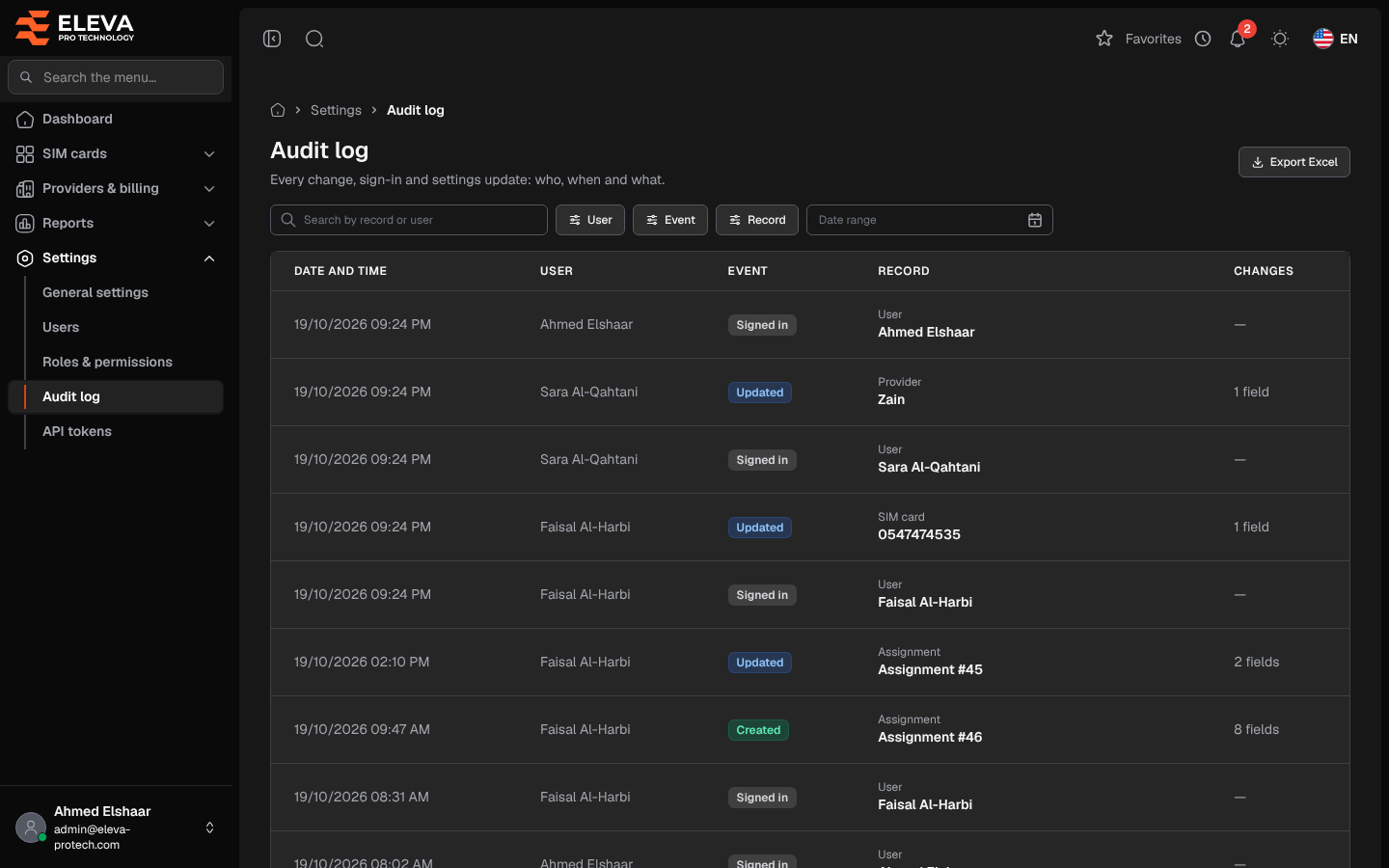Viewport: 1389px width, 868px height.
Task: Open the Record filter dropdown
Action: pyautogui.click(x=757, y=220)
